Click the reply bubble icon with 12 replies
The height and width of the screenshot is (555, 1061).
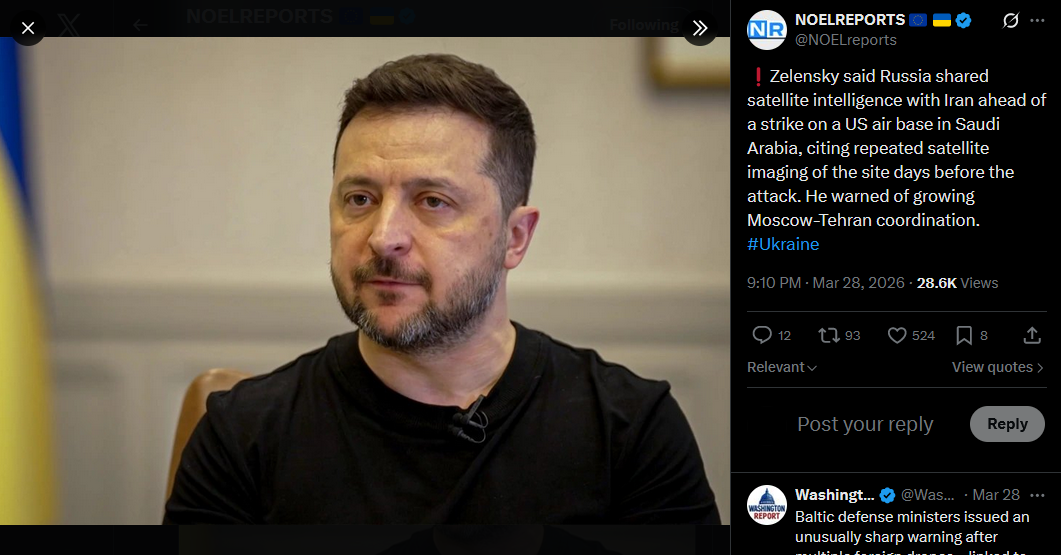762,335
